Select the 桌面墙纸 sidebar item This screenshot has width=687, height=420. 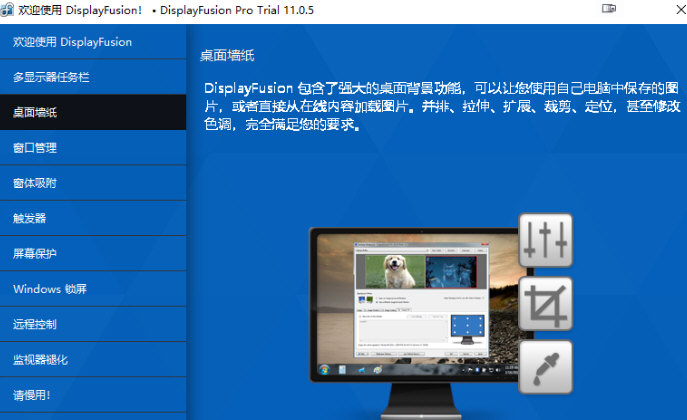coord(93,112)
